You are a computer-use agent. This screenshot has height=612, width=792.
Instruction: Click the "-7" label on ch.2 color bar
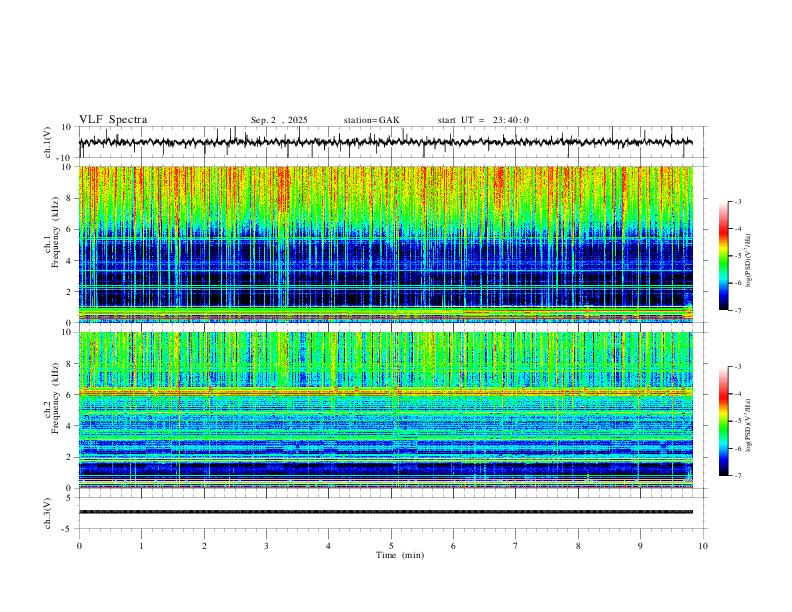pyautogui.click(x=738, y=476)
